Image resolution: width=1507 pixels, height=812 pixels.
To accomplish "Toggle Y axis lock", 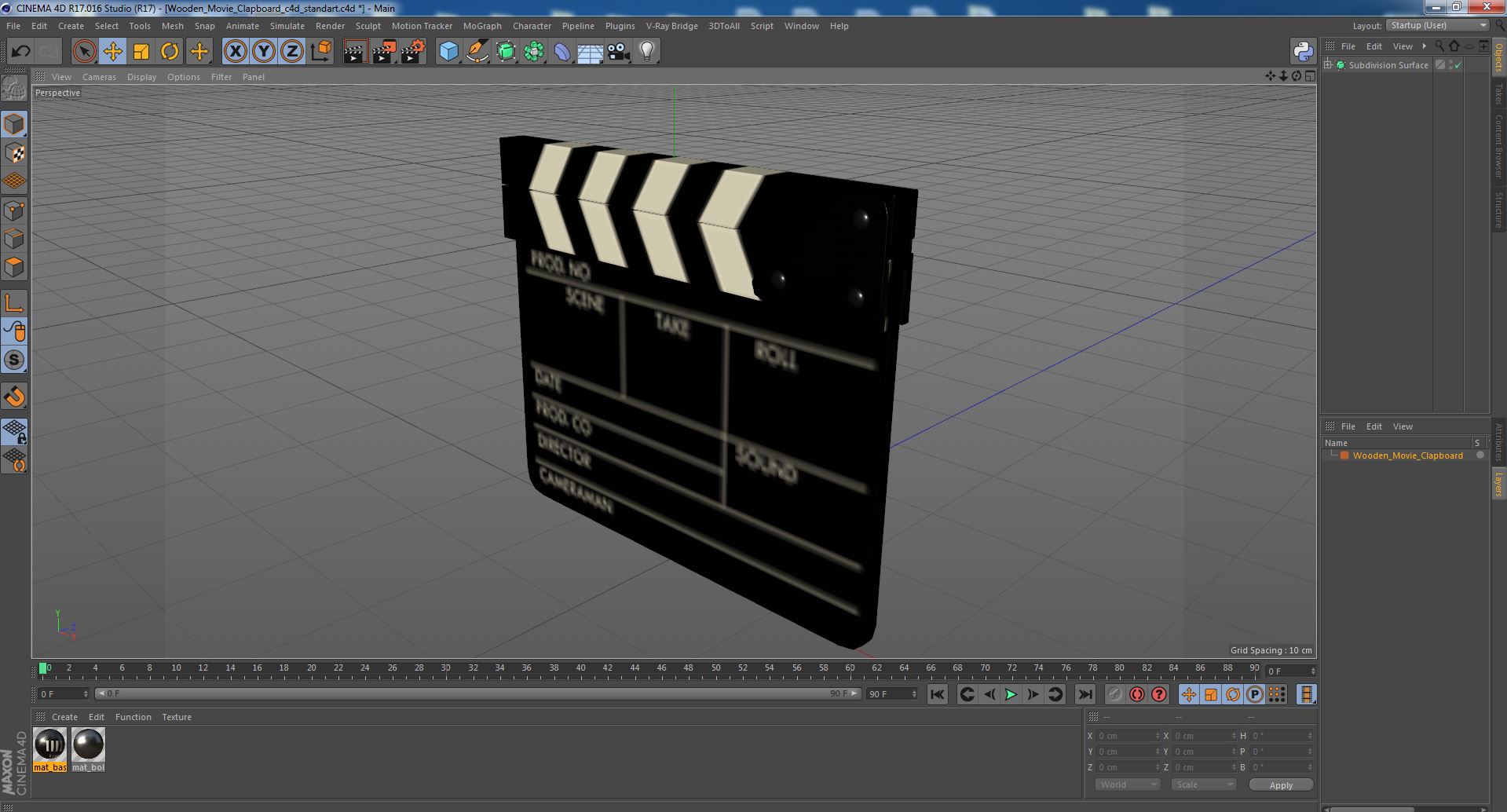I will 264,52.
